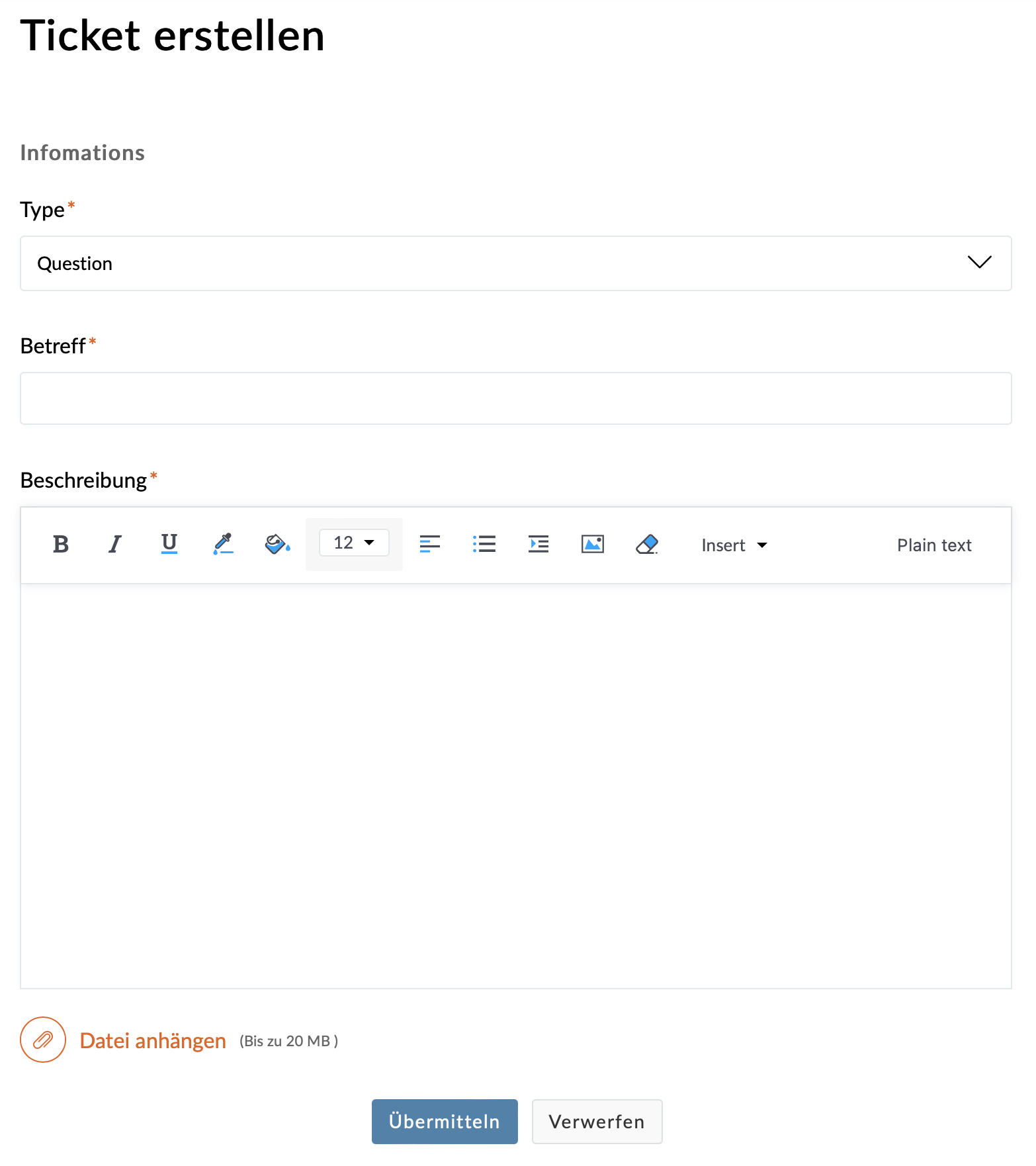Apply italic formatting in the toolbar
Image resolution: width=1036 pixels, height=1166 pixels.
coord(115,545)
